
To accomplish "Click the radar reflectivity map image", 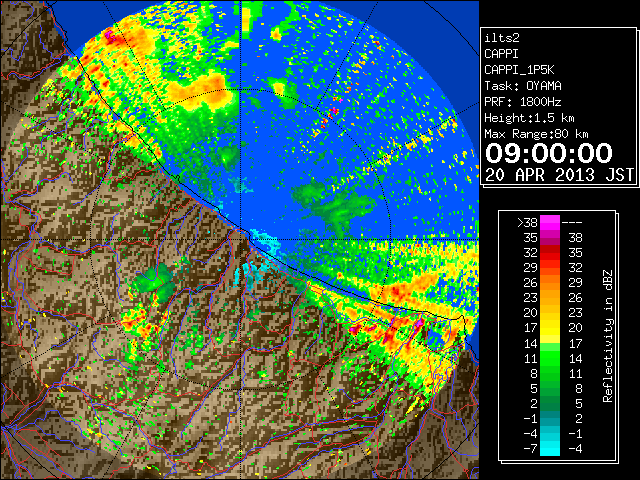I will tap(240, 240).
